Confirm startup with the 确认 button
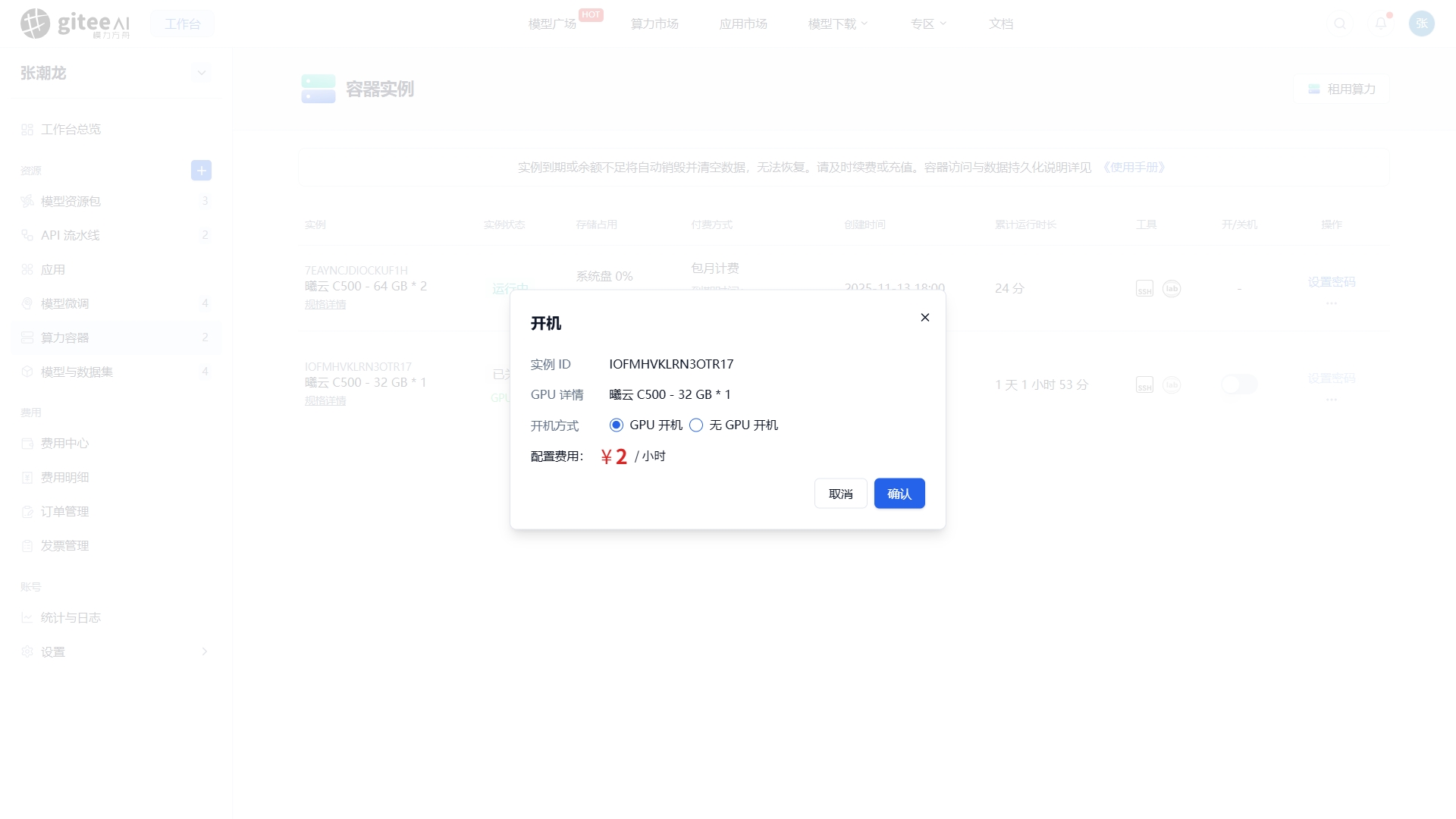Image resolution: width=1456 pixels, height=819 pixels. [x=899, y=494]
